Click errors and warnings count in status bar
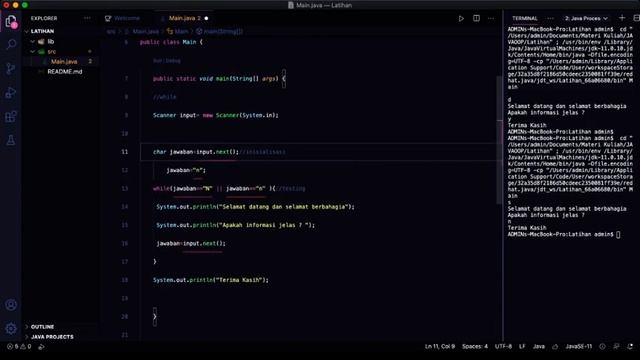 (x=19, y=347)
